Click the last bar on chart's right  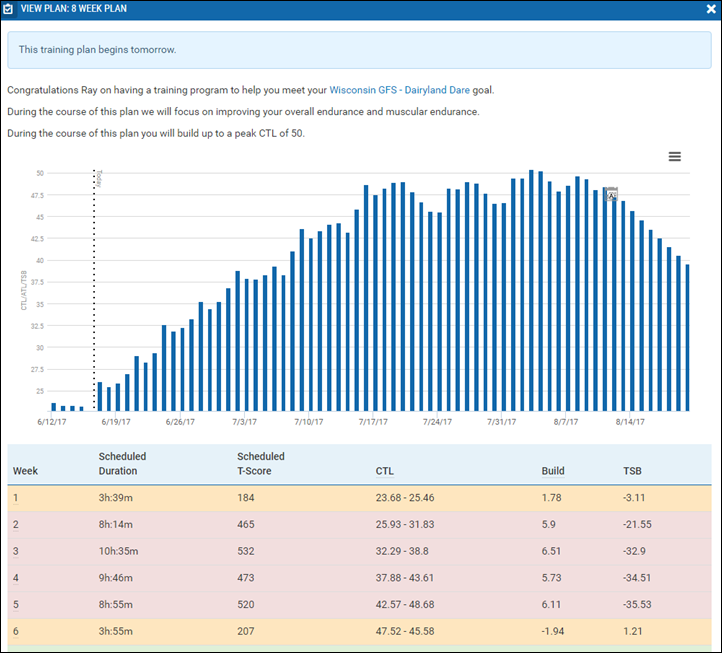tap(688, 338)
